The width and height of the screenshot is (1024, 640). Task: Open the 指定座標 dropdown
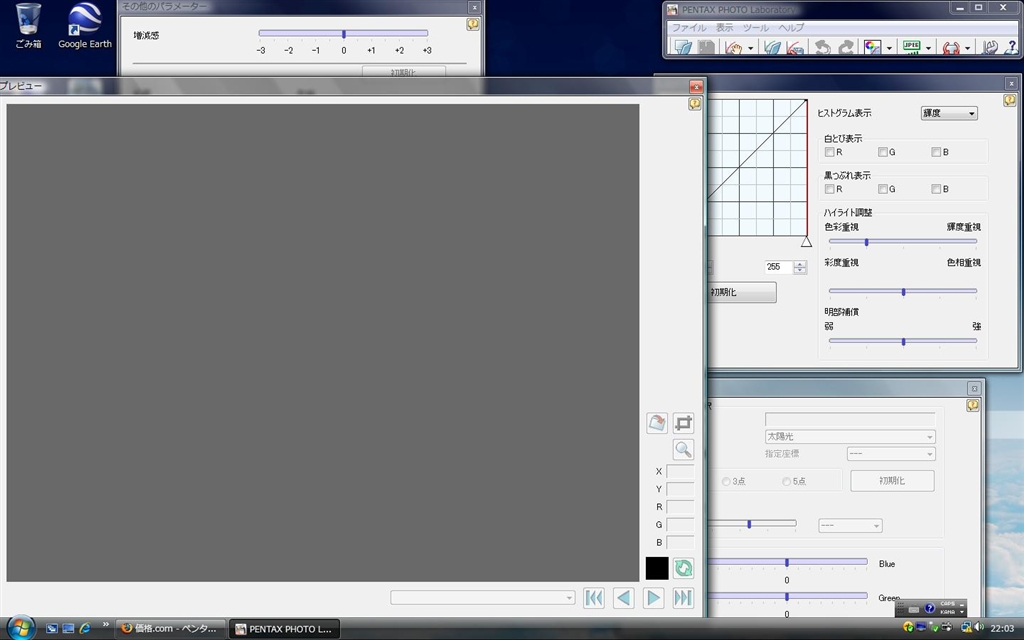[x=890, y=454]
